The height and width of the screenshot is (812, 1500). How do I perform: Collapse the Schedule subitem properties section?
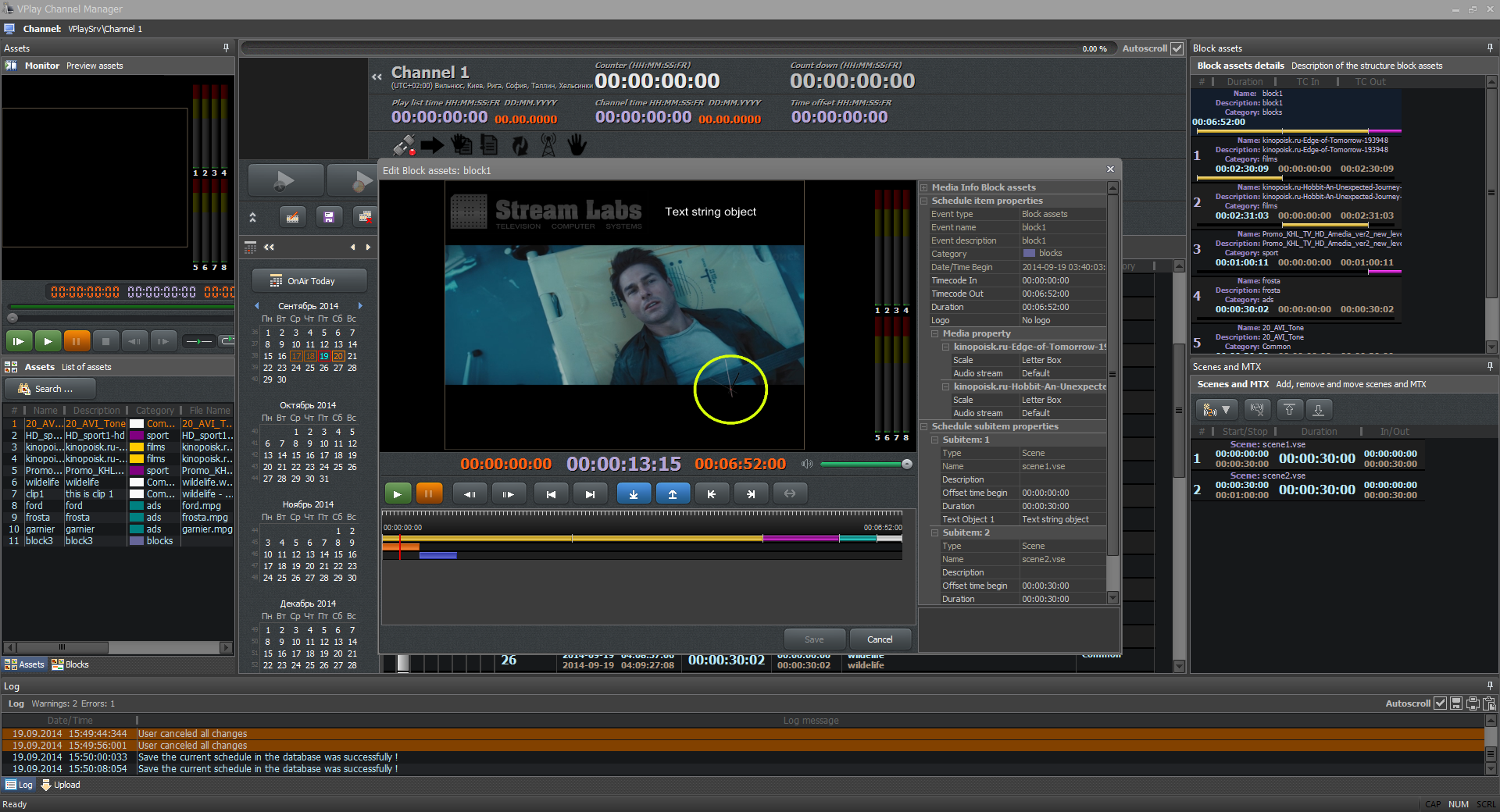coord(924,426)
